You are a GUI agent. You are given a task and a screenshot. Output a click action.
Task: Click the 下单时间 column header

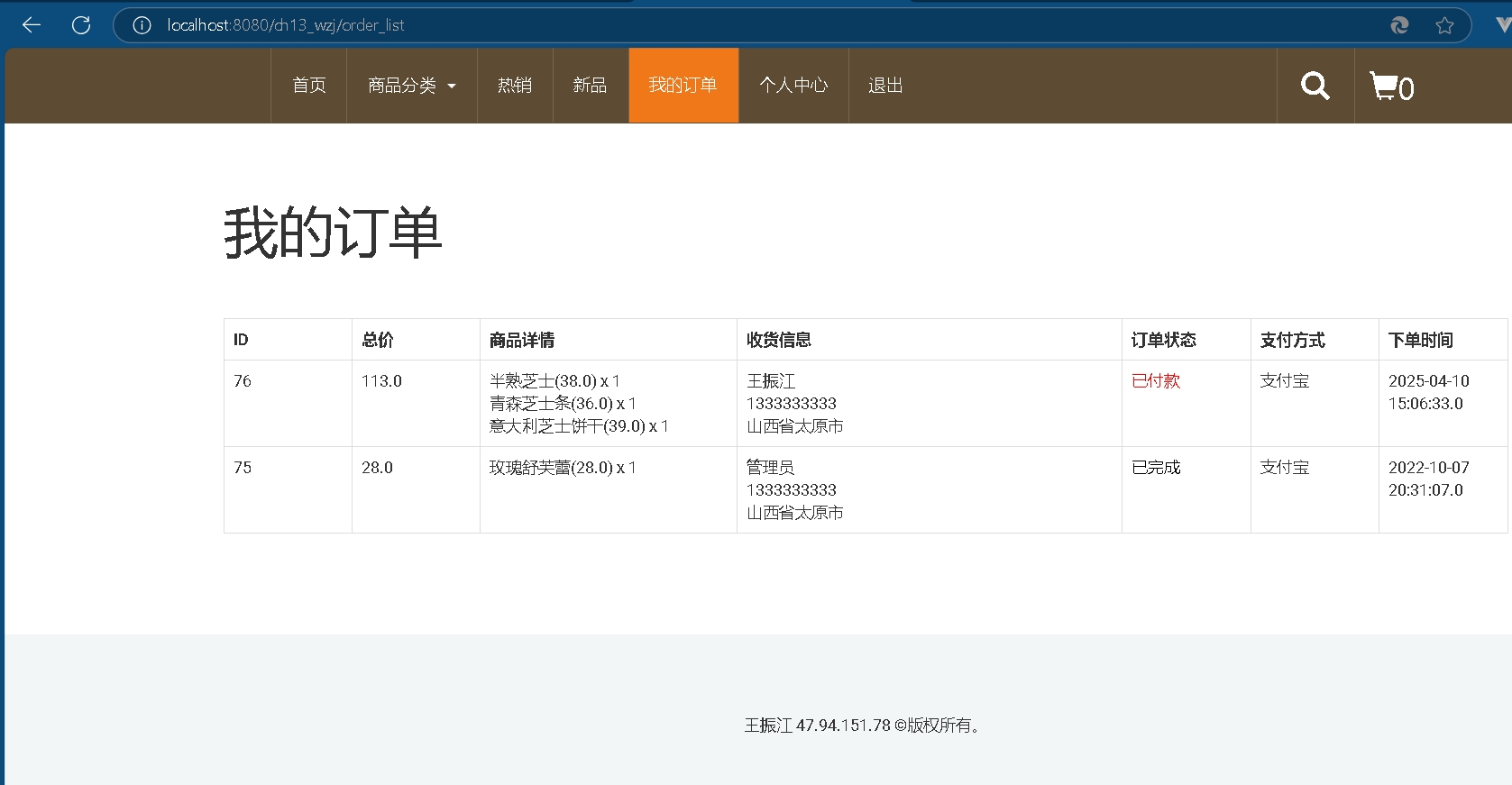coord(1420,340)
